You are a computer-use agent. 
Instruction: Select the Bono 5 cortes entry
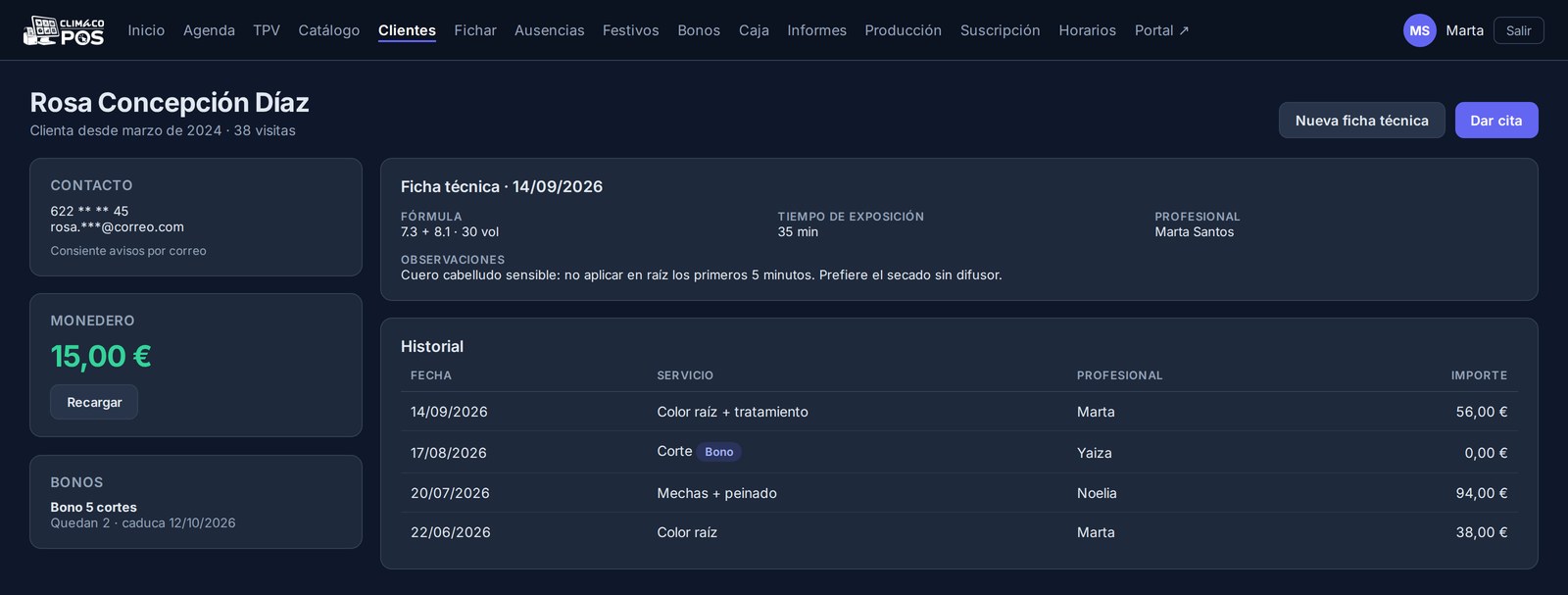coord(93,507)
